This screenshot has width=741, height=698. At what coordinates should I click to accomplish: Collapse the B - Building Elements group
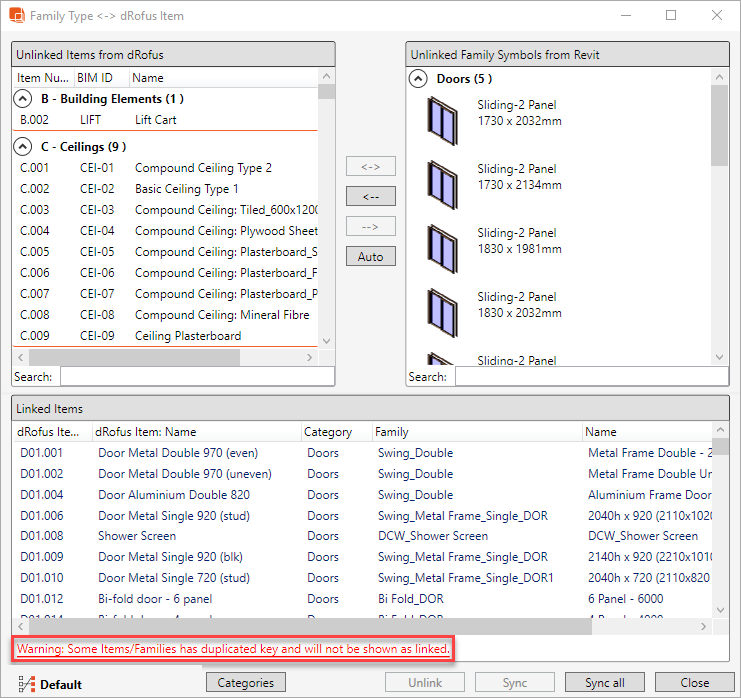(22, 99)
